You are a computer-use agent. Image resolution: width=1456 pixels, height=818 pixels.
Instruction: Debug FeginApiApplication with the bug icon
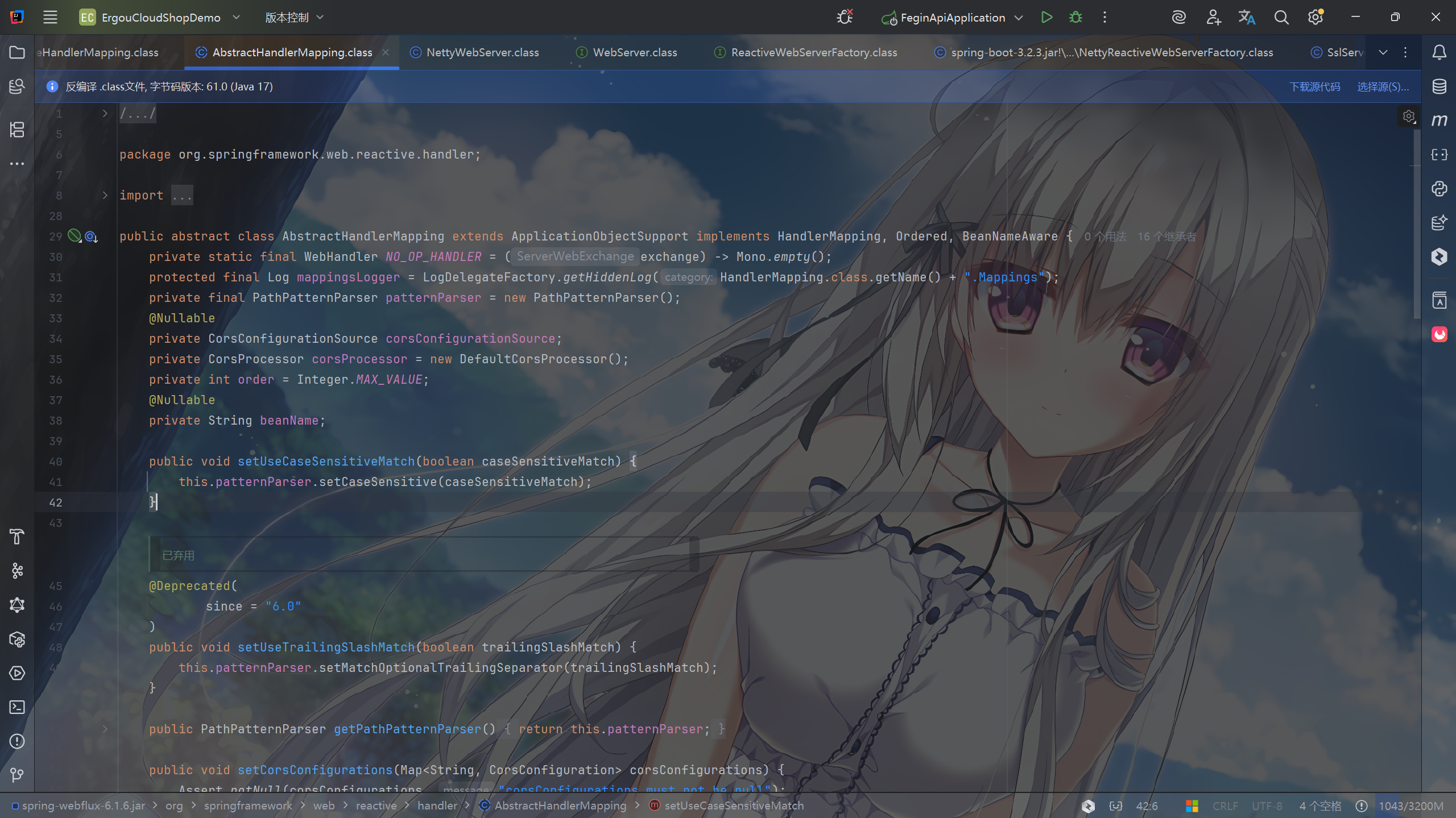pyautogui.click(x=1076, y=17)
